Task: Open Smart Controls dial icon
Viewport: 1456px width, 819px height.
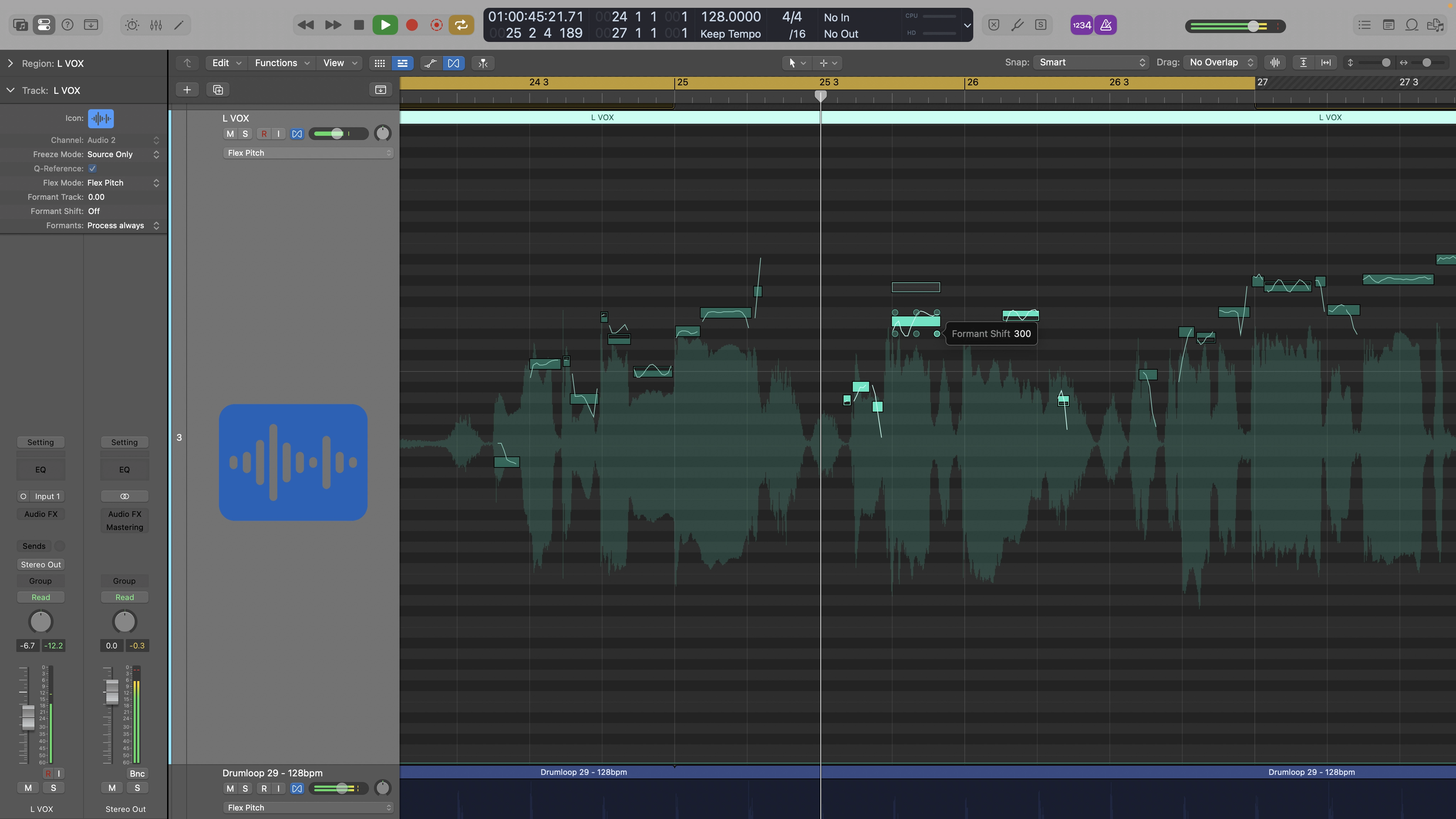Action: click(x=132, y=25)
